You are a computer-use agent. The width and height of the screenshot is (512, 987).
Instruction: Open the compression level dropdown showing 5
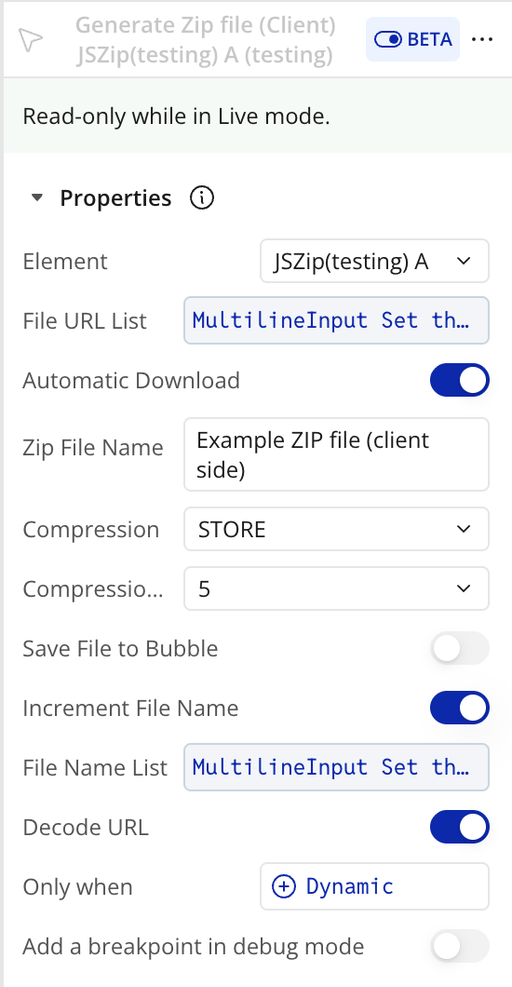click(x=336, y=589)
